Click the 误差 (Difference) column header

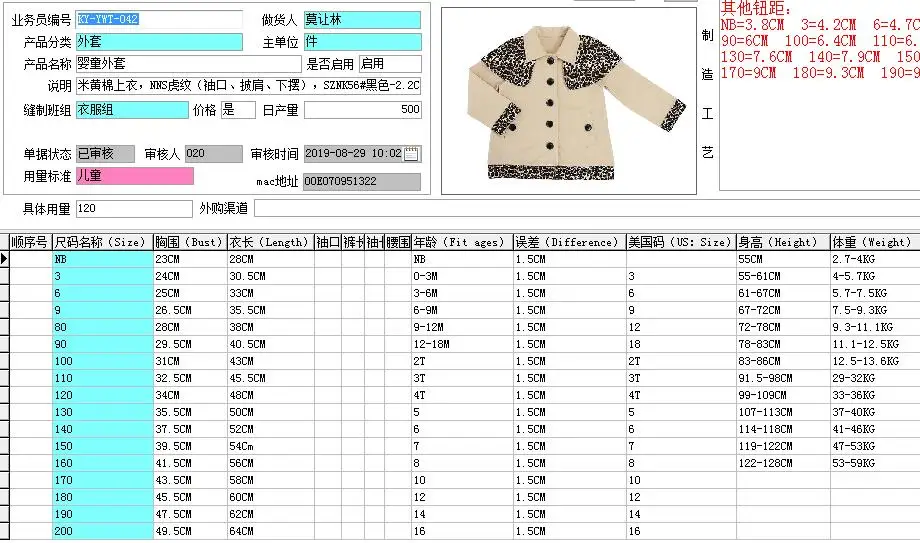point(570,242)
